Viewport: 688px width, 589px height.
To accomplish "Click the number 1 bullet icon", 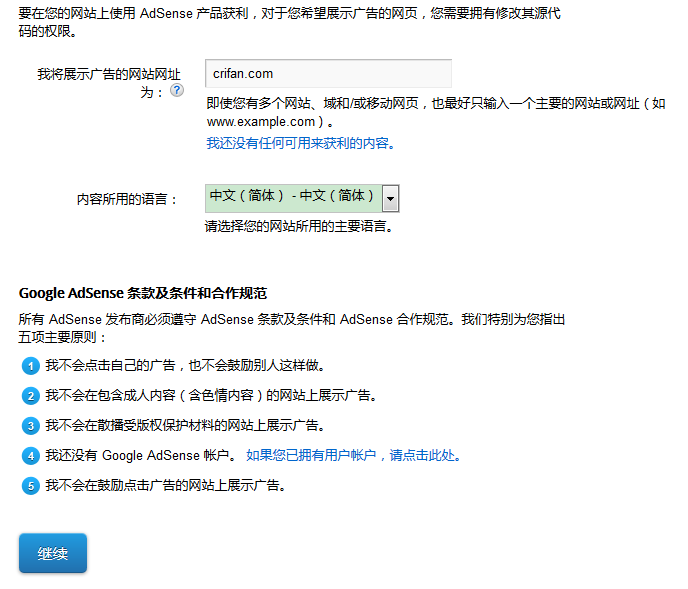I will tap(32, 366).
